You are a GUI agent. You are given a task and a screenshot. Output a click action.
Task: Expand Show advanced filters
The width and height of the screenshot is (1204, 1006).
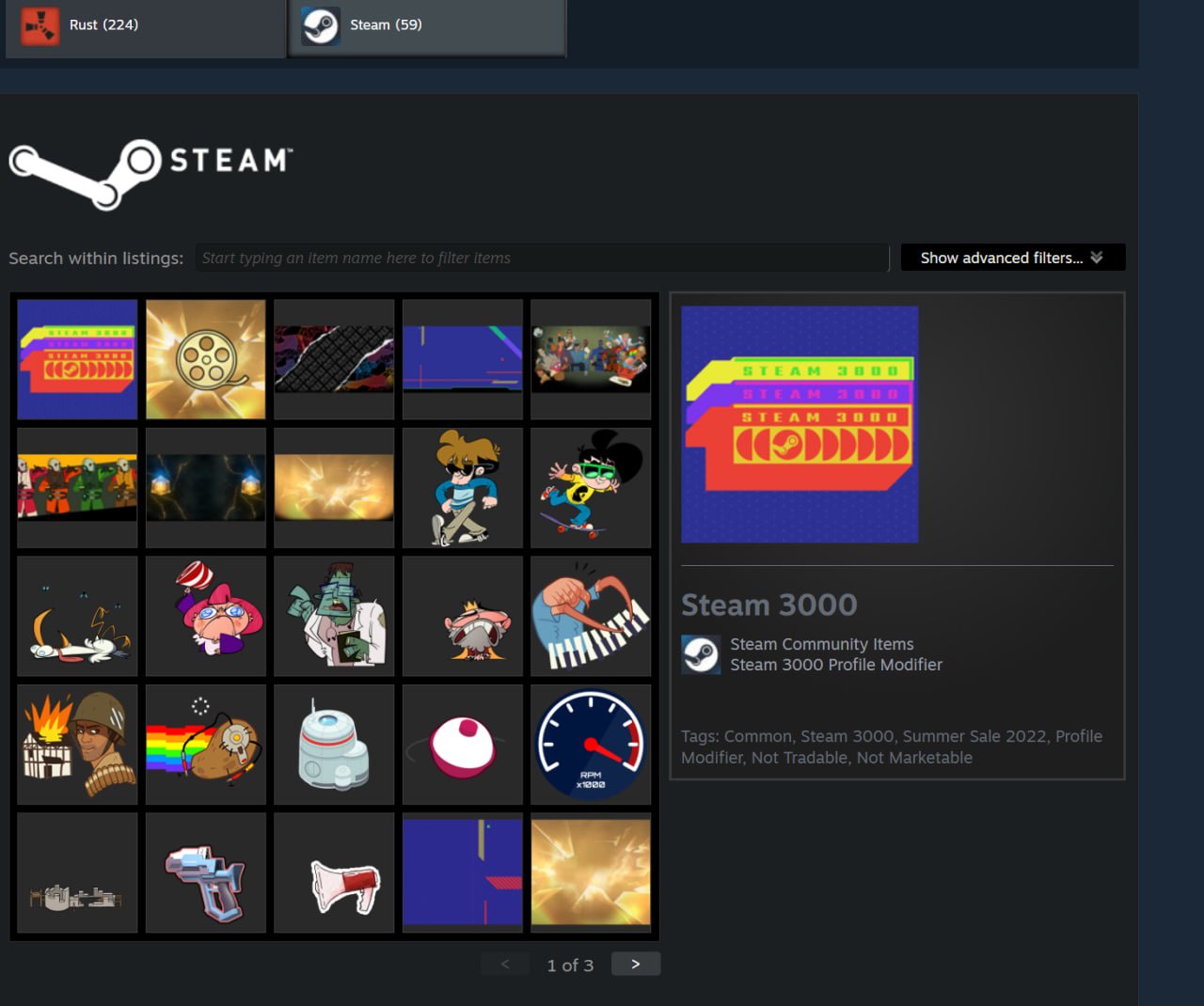(1013, 258)
